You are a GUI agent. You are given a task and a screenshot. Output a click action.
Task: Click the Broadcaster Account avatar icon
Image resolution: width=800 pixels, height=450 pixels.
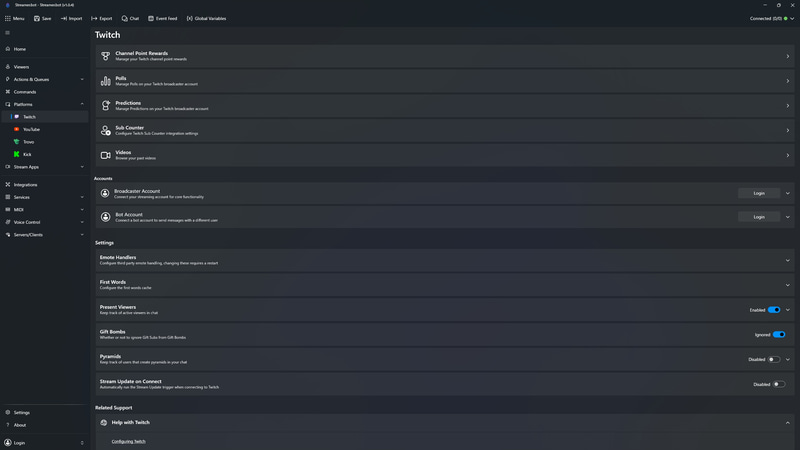click(105, 193)
